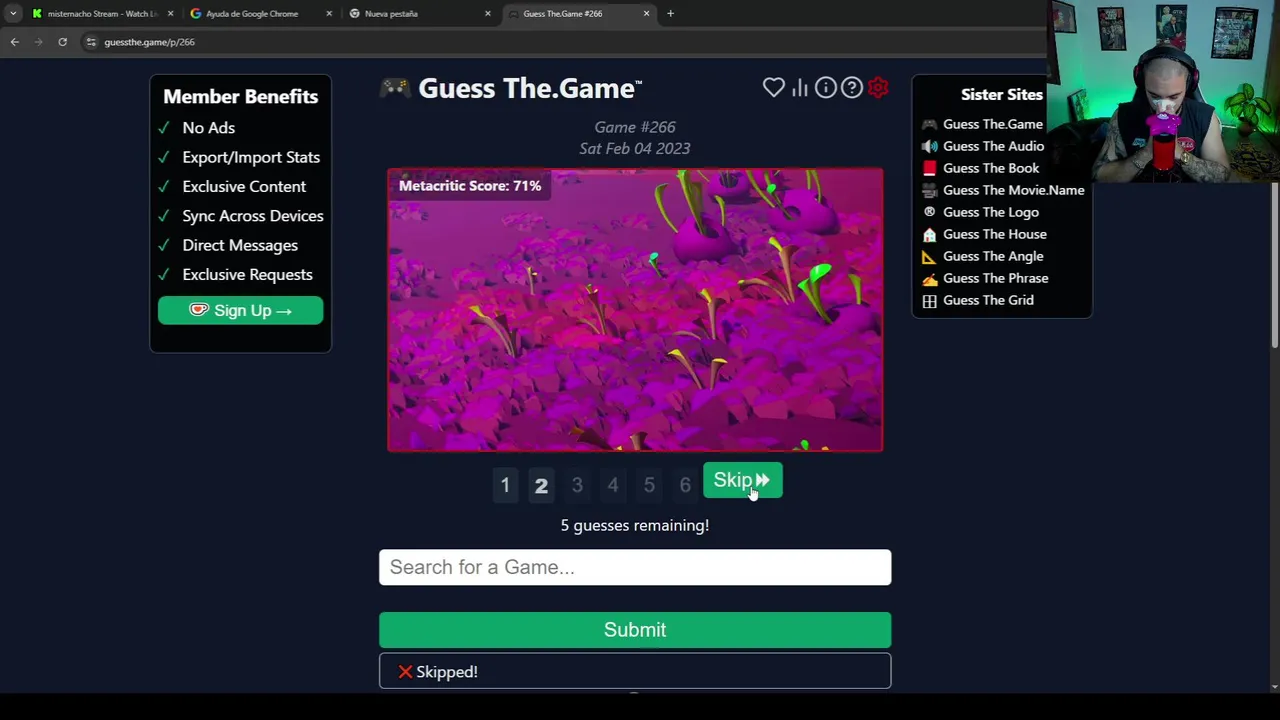Close the Ayuda de Google Chrome tab

pos(329,14)
